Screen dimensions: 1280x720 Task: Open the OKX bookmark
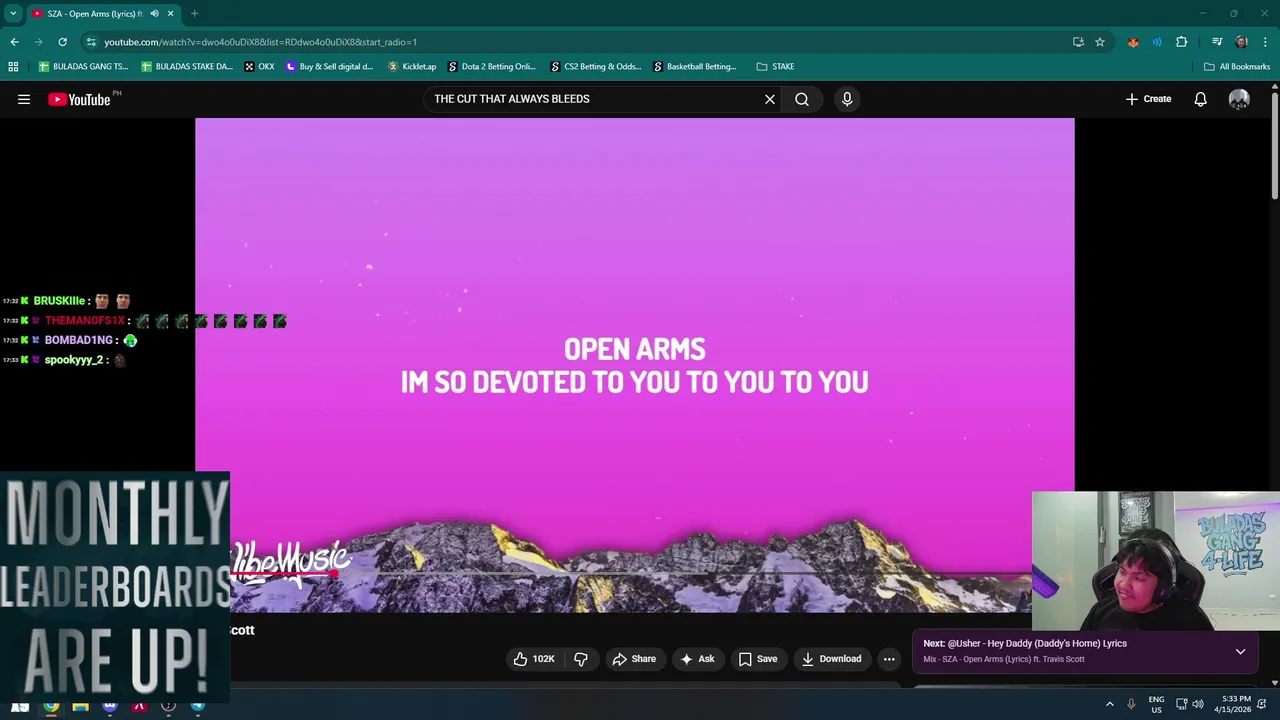click(x=259, y=67)
